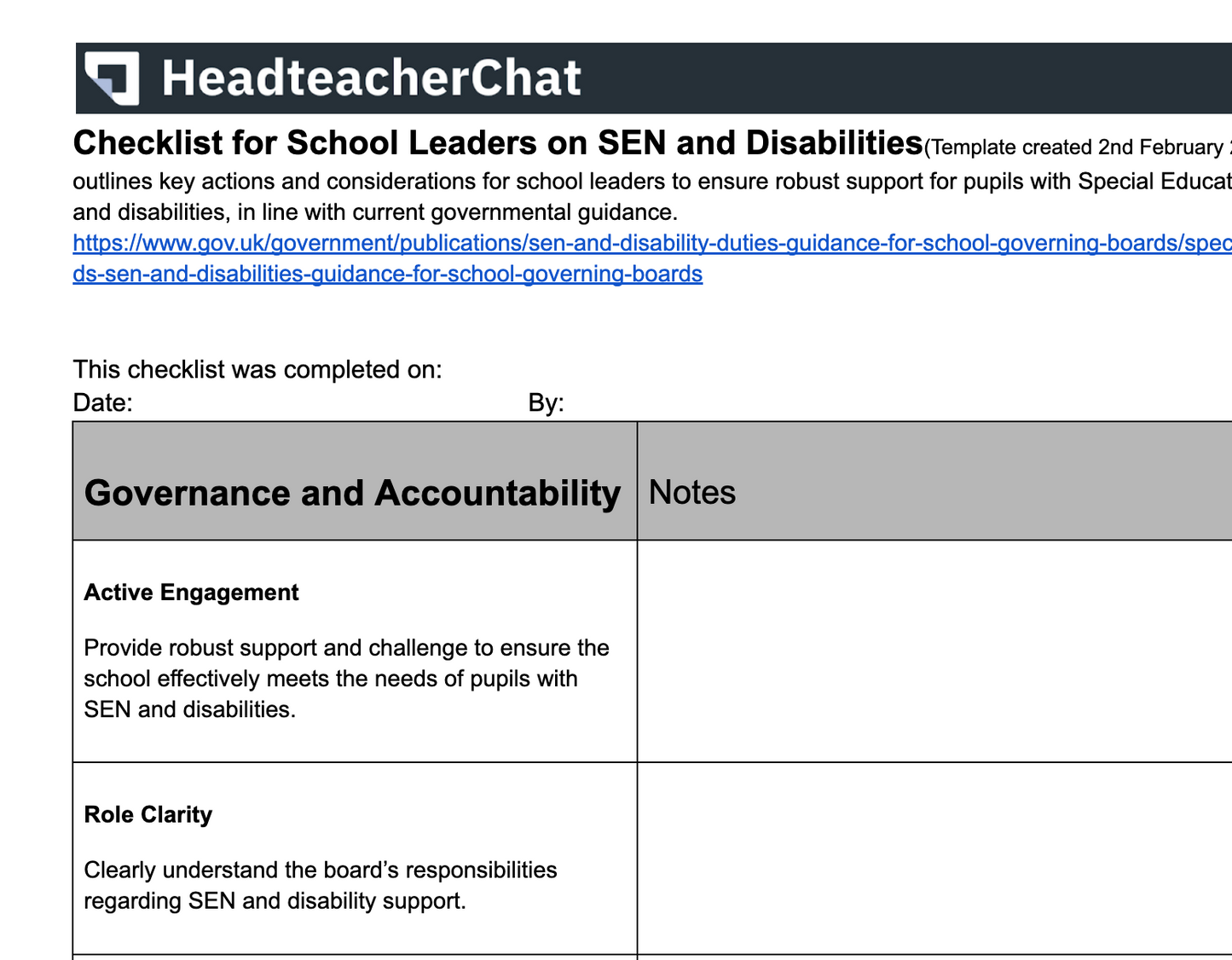
Task: Click the Notes cell beside Active Engagement
Action: (934, 651)
